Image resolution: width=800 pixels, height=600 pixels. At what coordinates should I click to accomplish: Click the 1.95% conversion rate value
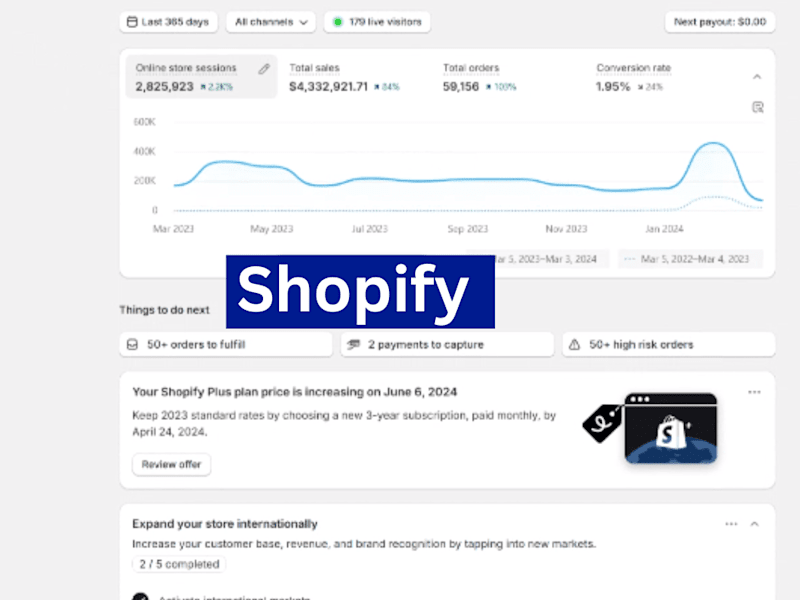(x=613, y=87)
